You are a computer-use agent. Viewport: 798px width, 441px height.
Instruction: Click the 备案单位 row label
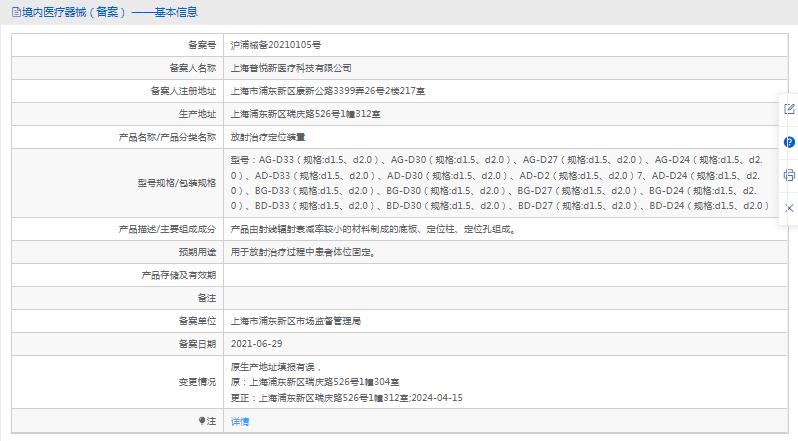pos(197,321)
